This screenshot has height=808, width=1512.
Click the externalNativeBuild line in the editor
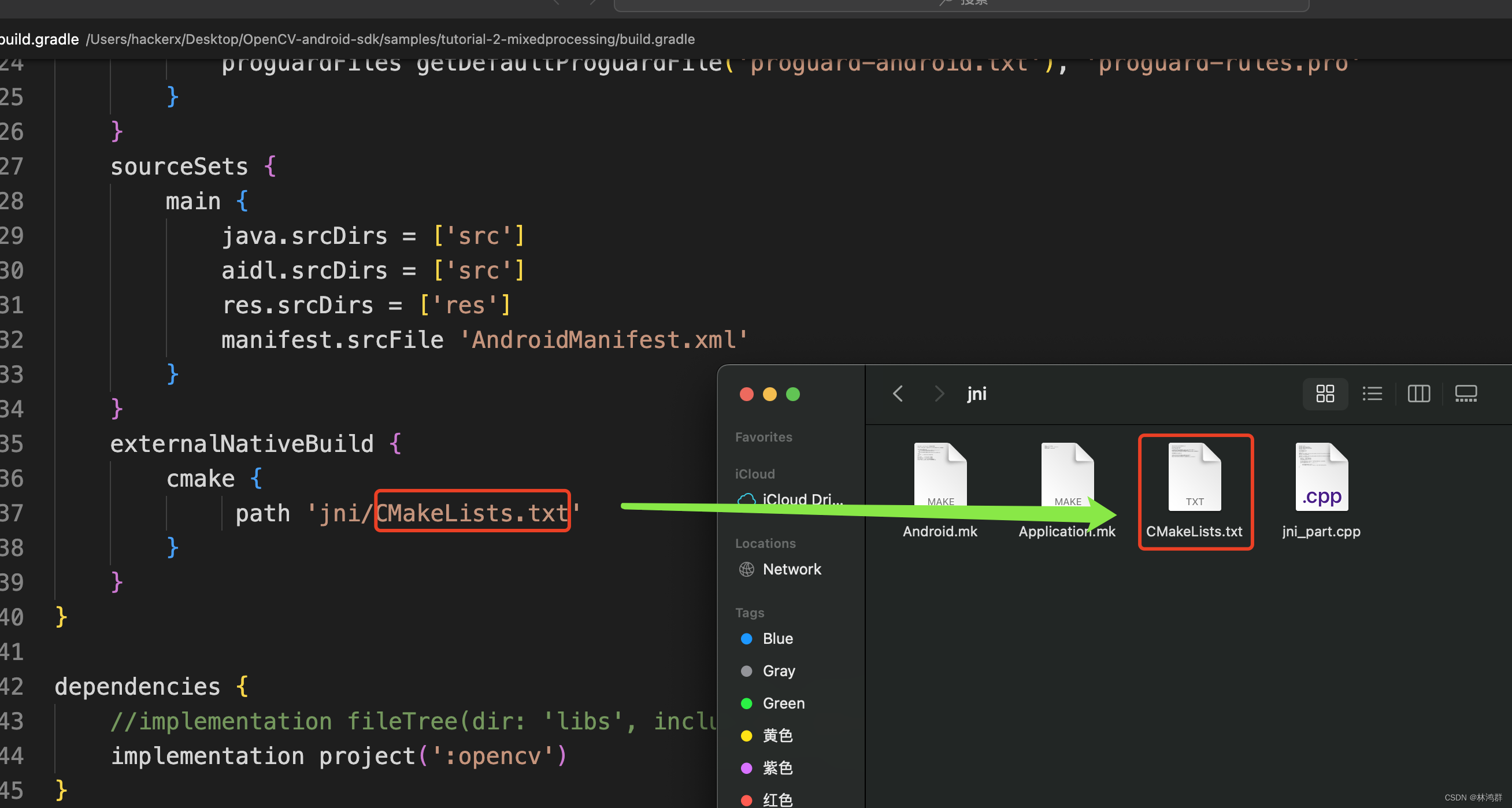242,444
